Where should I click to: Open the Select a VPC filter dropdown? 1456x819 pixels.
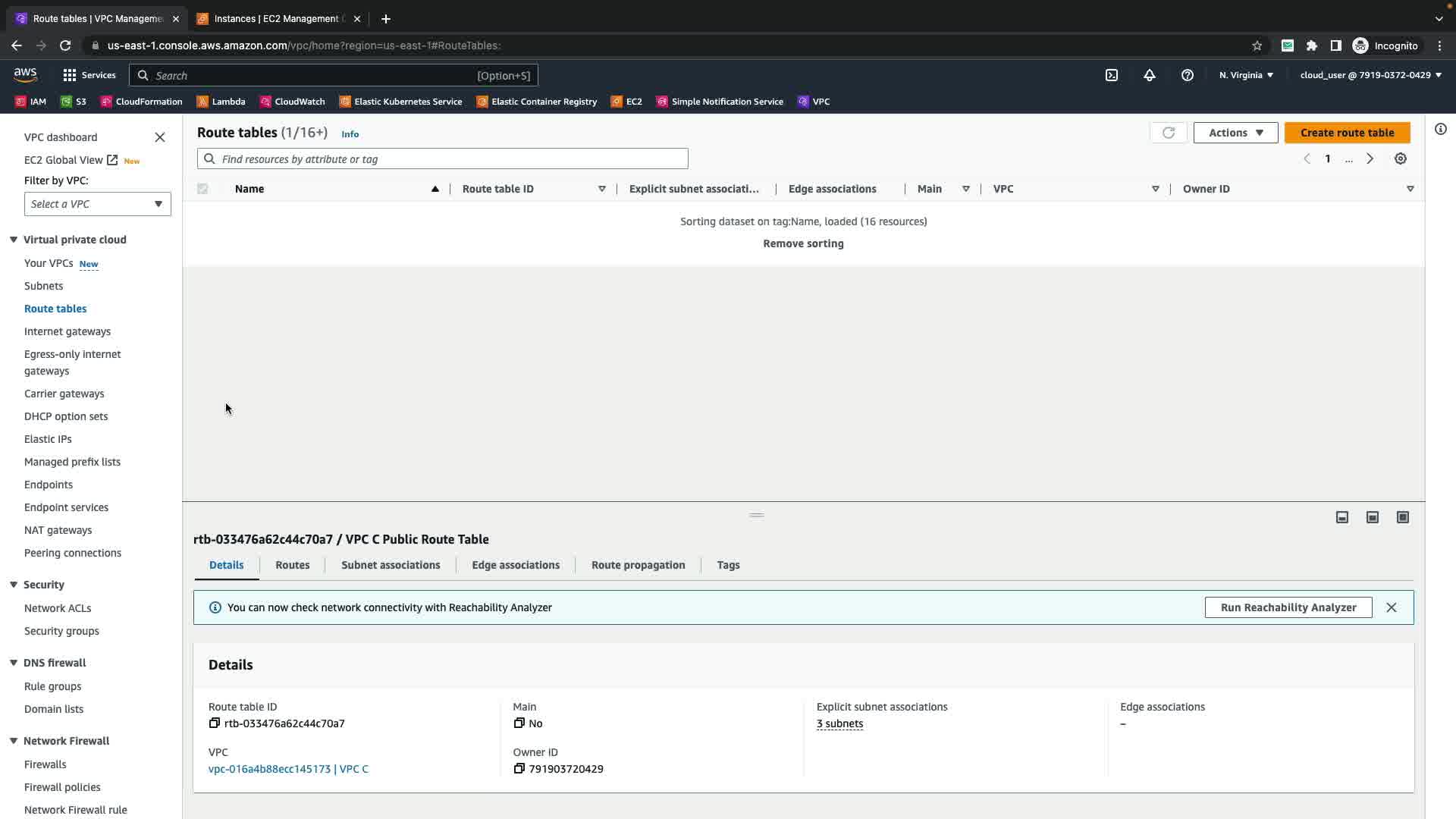(97, 204)
